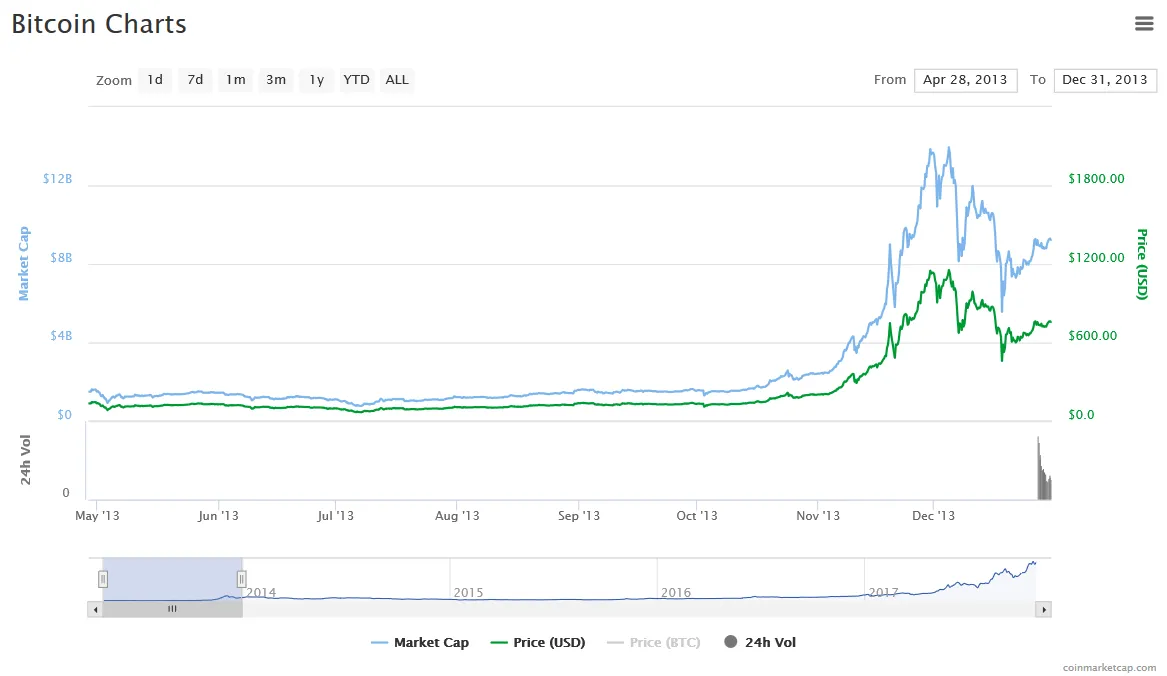This screenshot has height=676, width=1167.
Task: Click the $600.00 price axis label
Action: (x=1093, y=336)
